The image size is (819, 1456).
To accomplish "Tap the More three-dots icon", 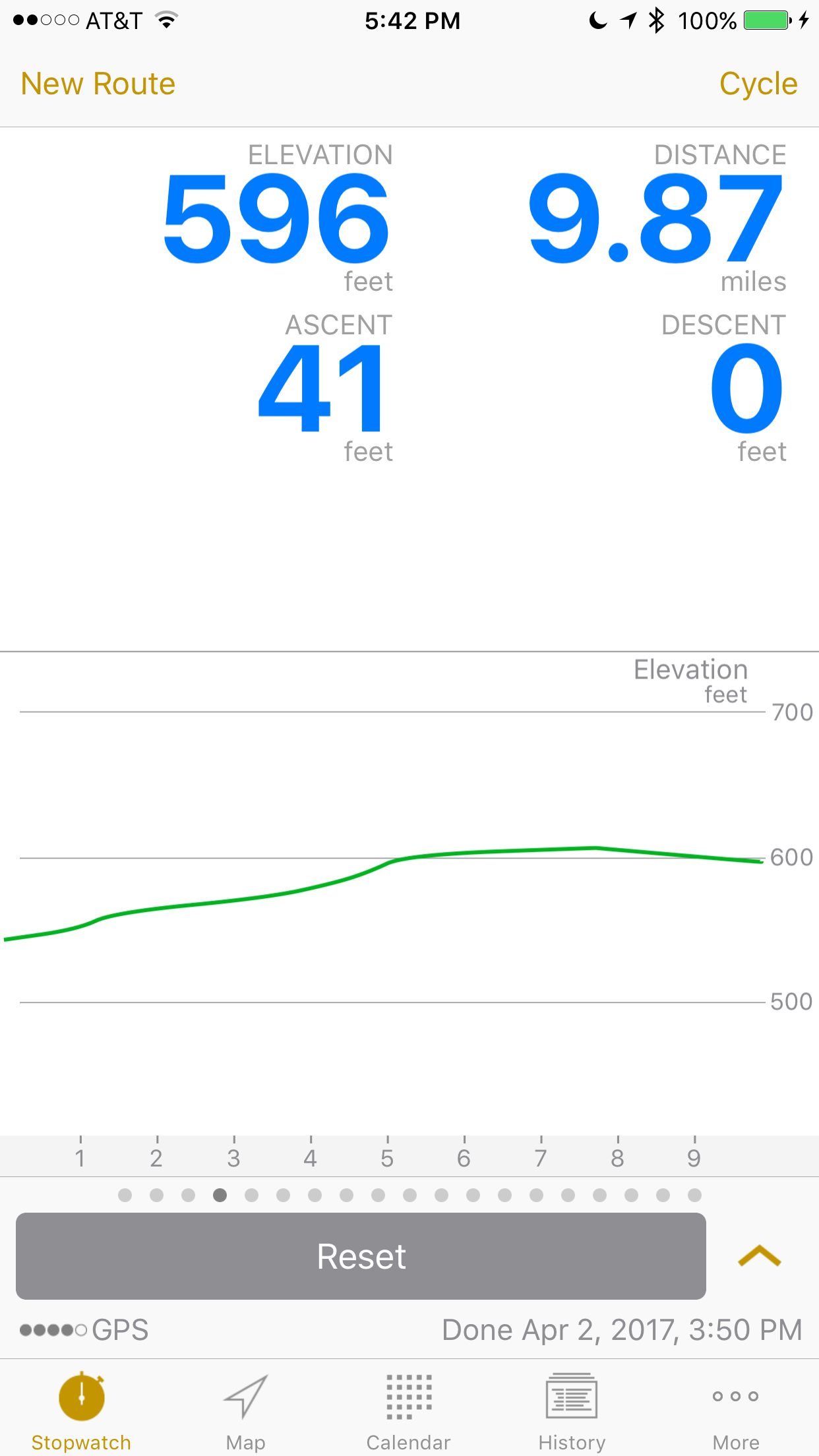I will coord(735,1396).
